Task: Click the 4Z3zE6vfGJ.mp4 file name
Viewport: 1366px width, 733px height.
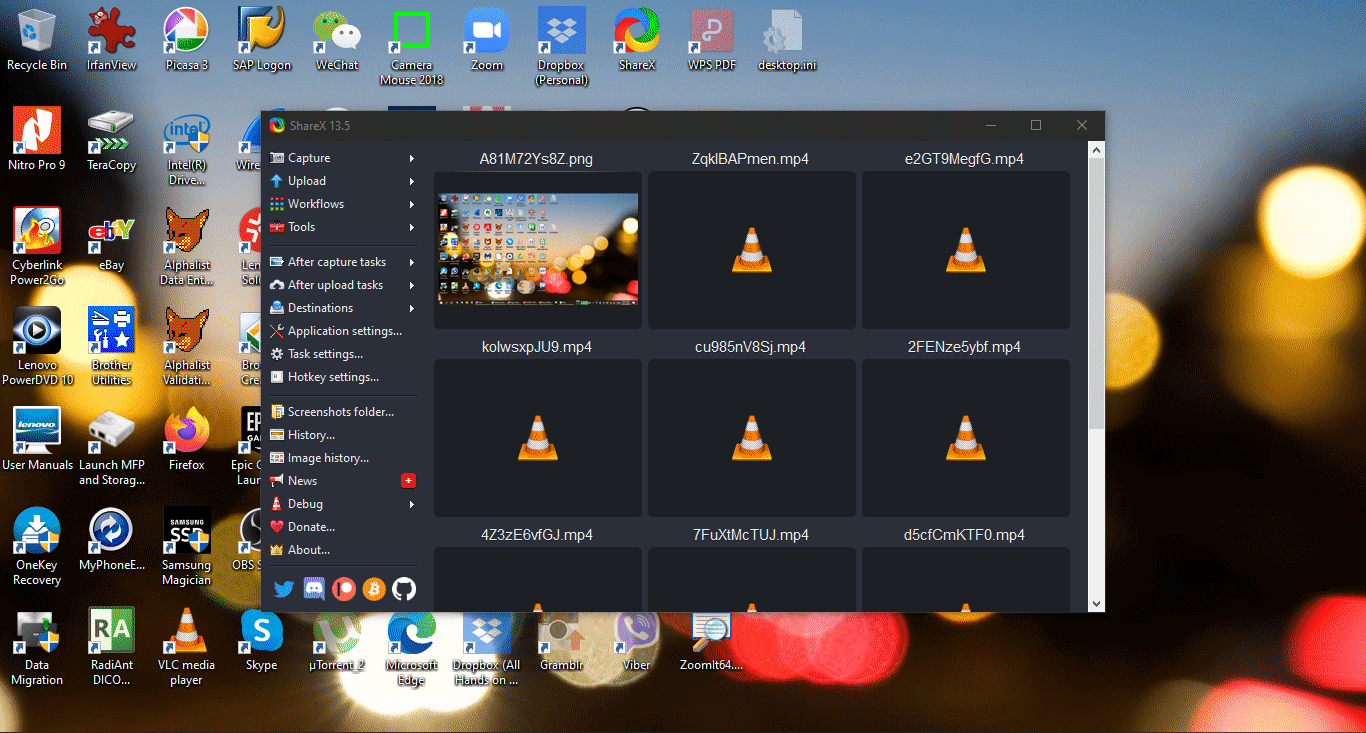Action: click(537, 535)
